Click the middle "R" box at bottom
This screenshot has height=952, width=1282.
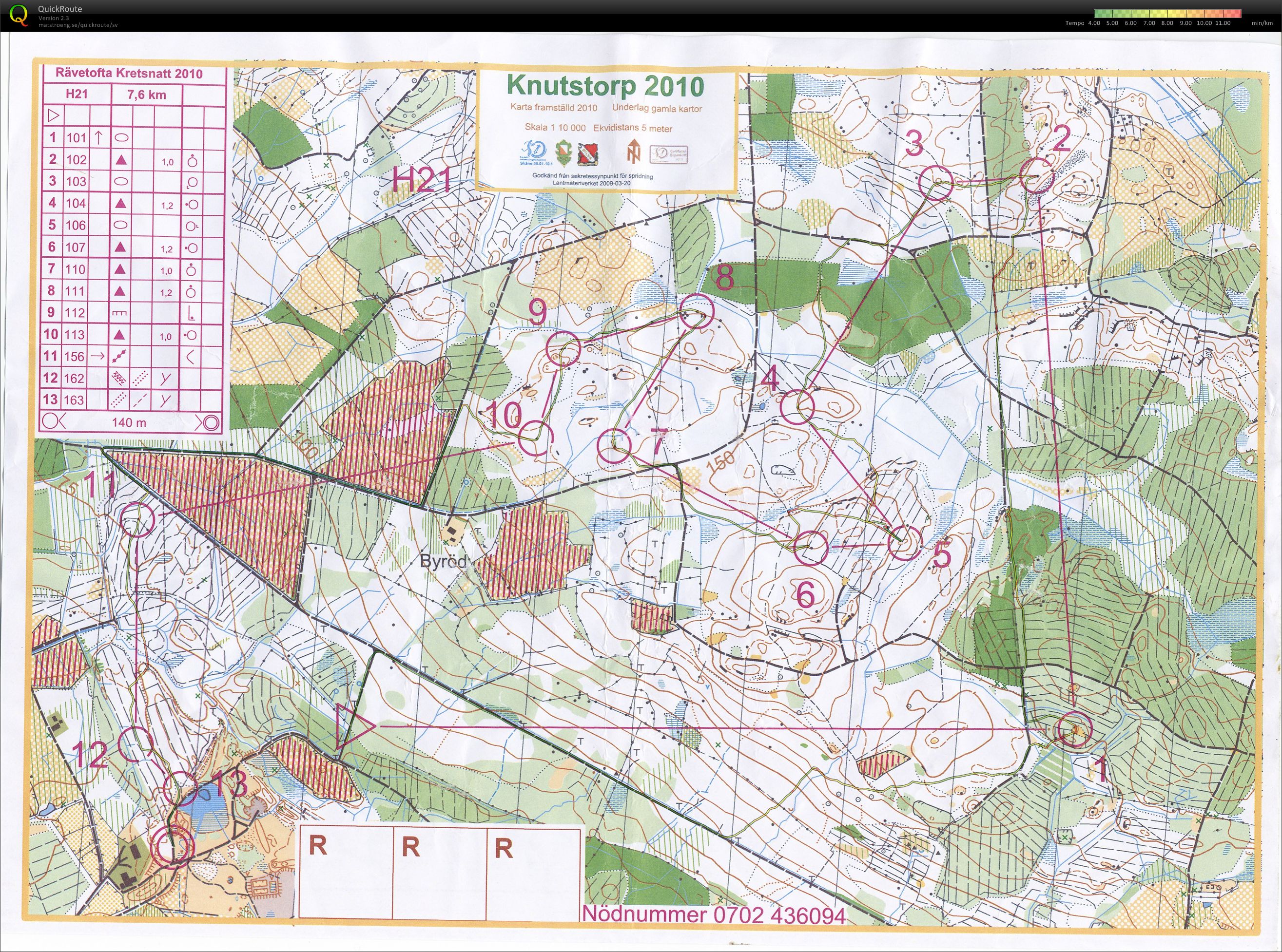pyautogui.click(x=439, y=873)
